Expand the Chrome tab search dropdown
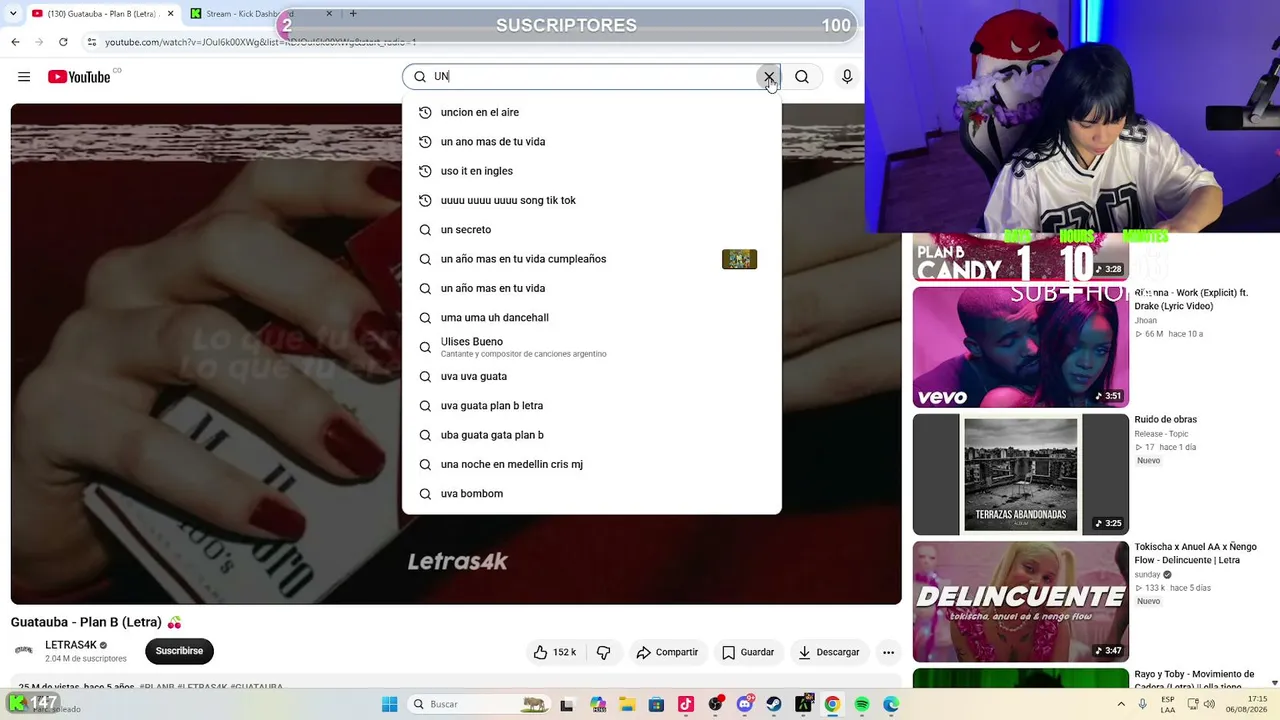Image resolution: width=1280 pixels, height=720 pixels. click(12, 14)
